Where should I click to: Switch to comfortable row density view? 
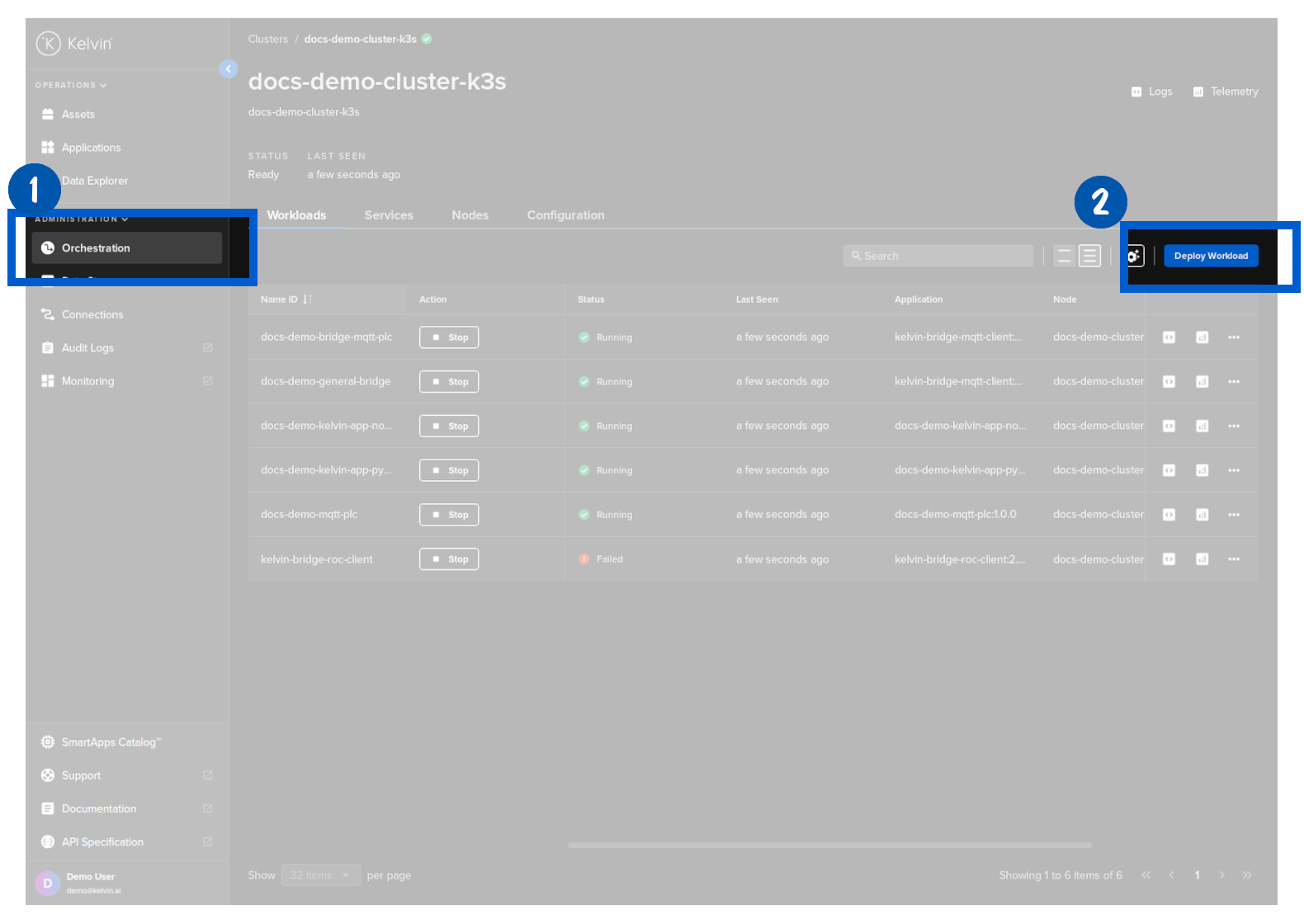(x=1064, y=257)
